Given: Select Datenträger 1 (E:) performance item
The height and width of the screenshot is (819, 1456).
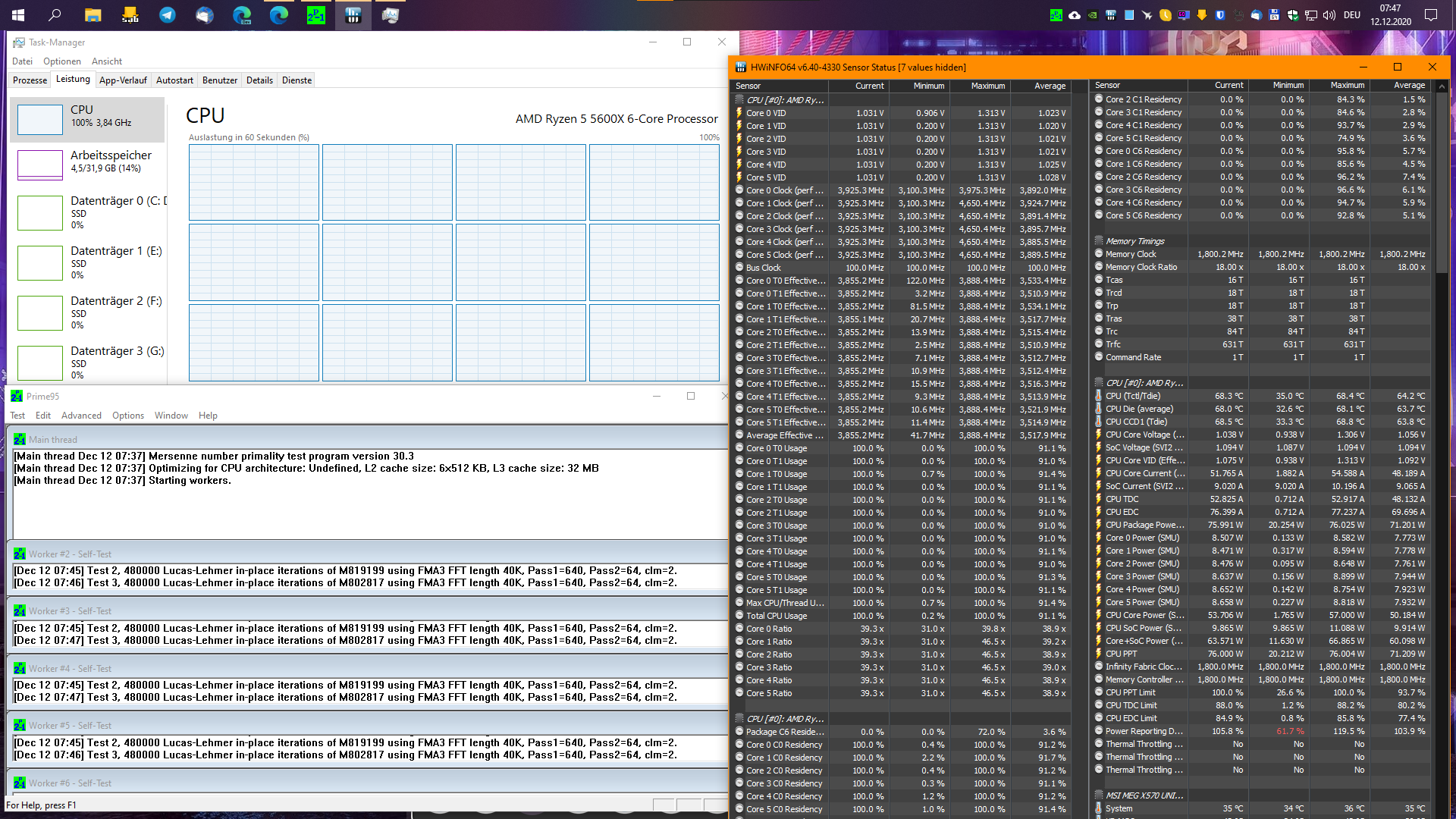Looking at the screenshot, I should [88, 262].
